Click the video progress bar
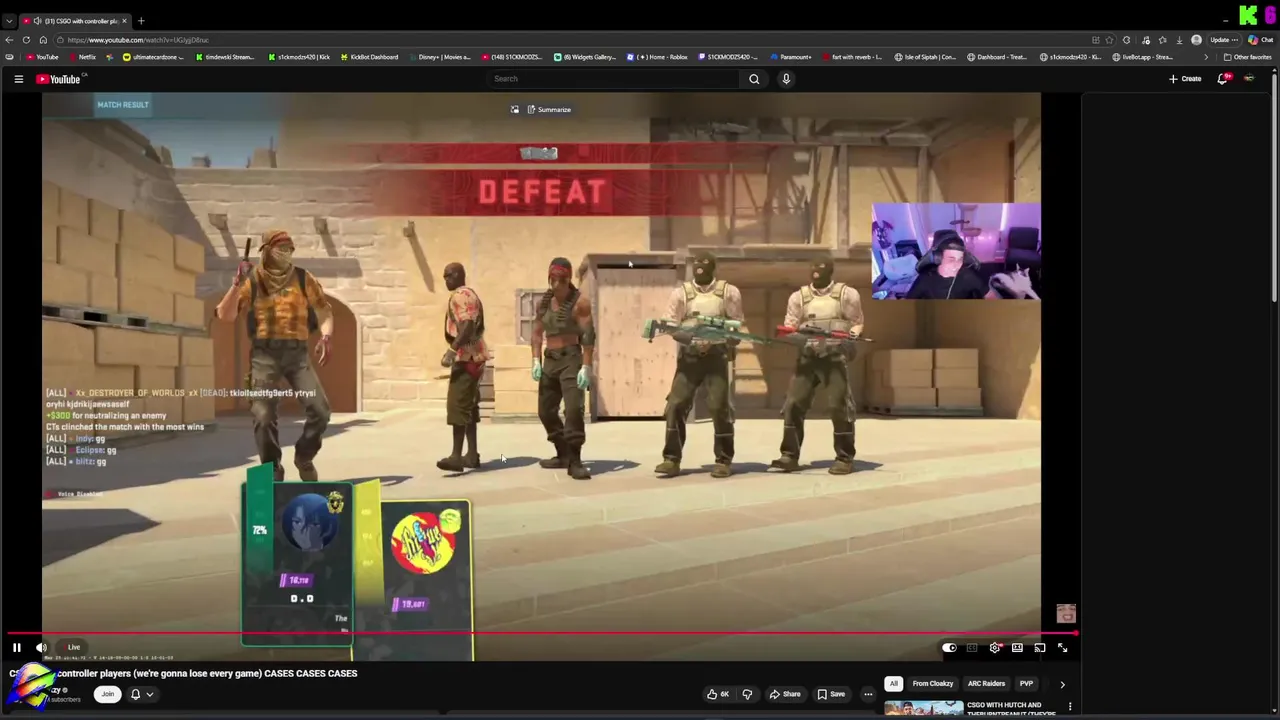The width and height of the screenshot is (1280, 720). coord(540,633)
